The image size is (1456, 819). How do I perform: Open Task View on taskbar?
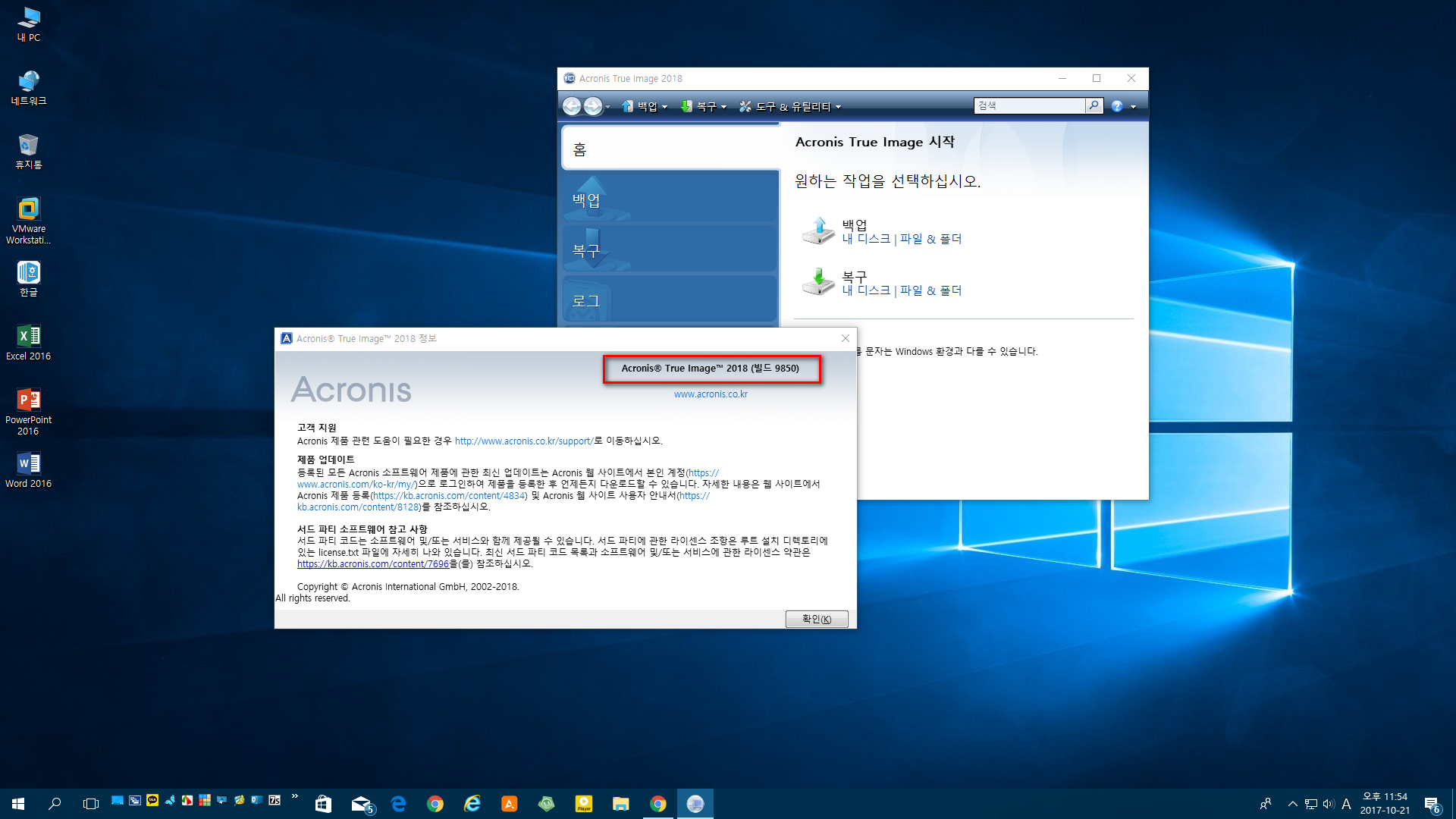(x=91, y=804)
